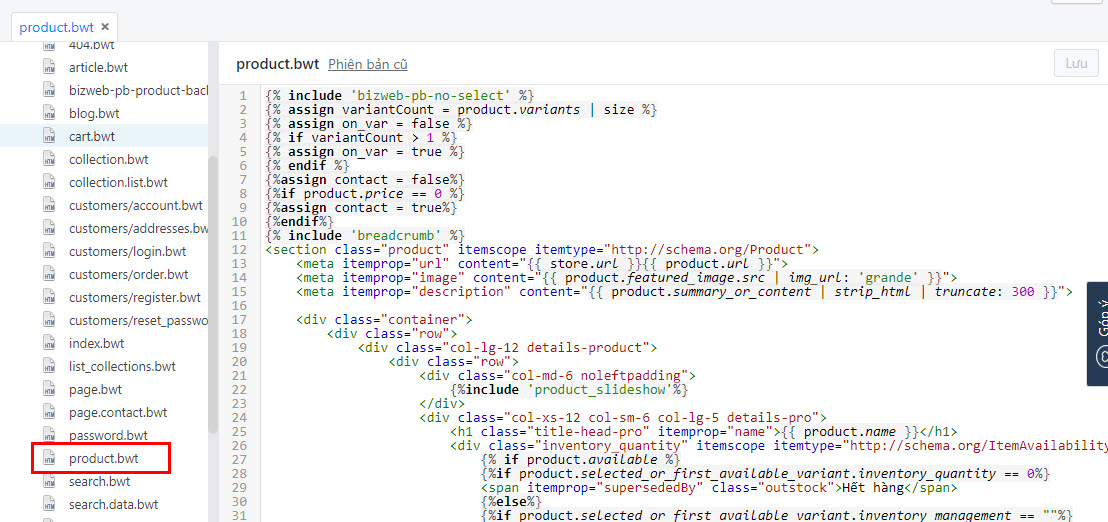Click the file icon beside collection.bwt

tap(49, 159)
